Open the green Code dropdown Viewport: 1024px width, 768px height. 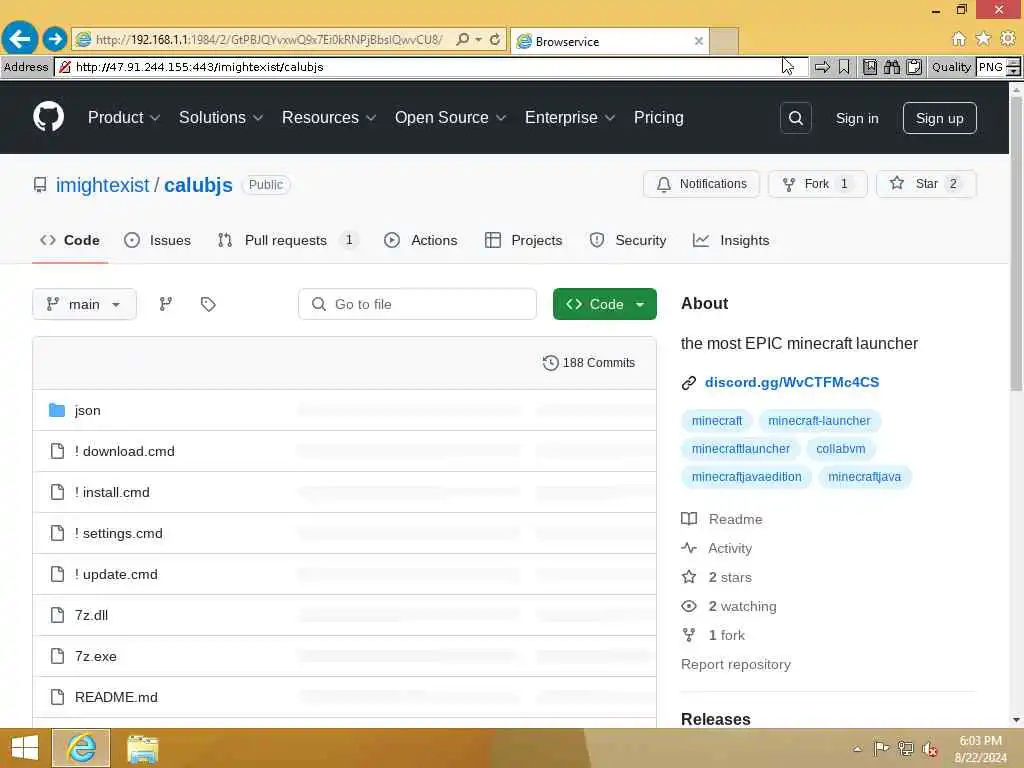605,304
